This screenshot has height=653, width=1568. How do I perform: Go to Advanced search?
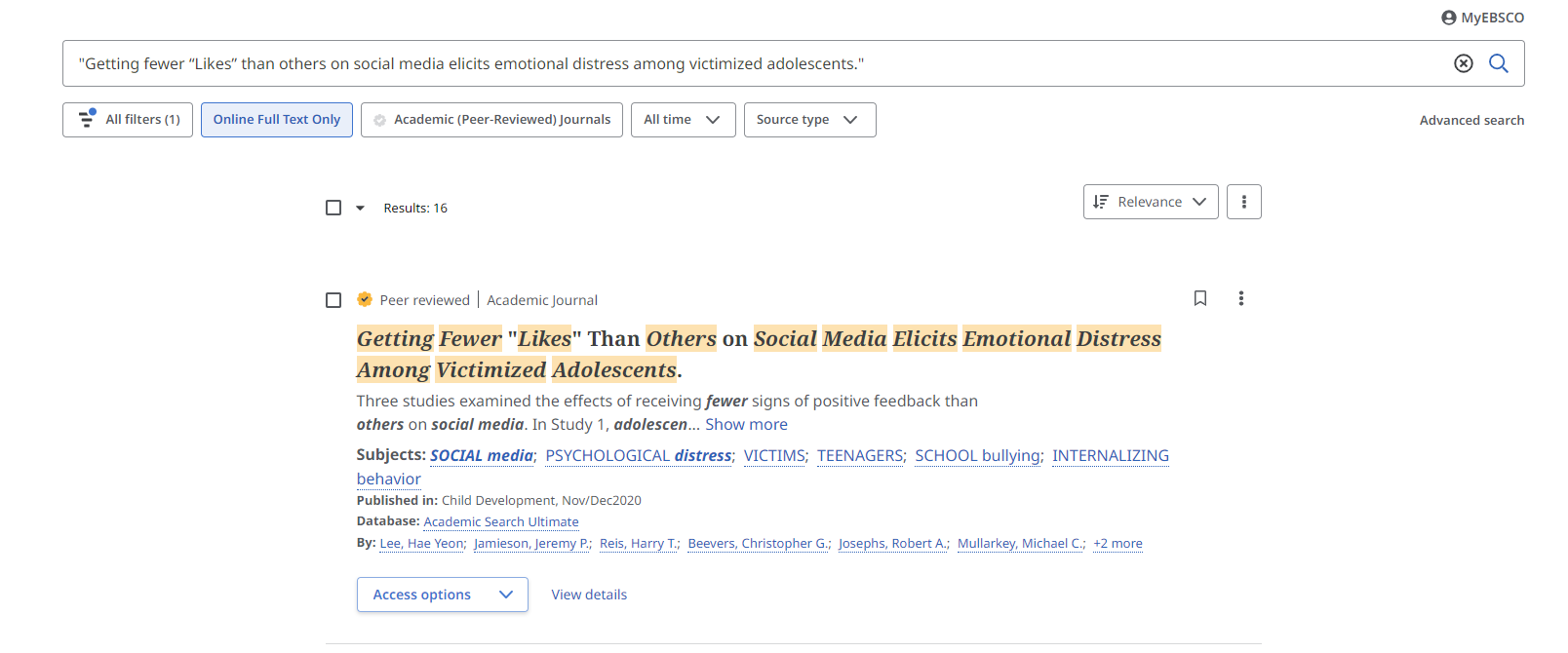[1471, 120]
